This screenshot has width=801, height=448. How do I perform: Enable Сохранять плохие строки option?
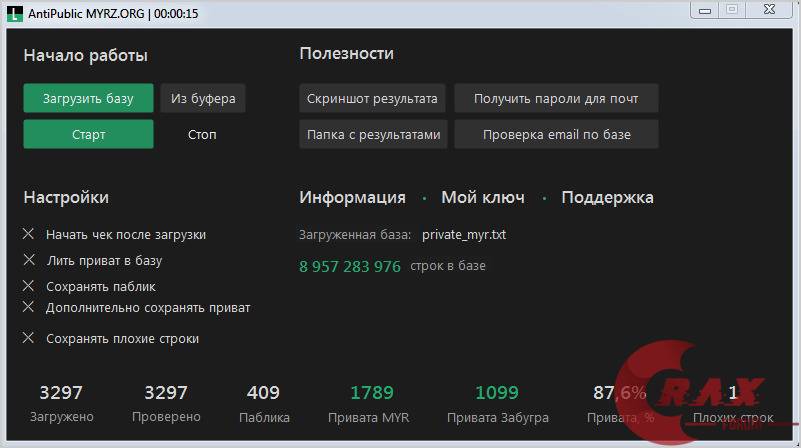click(x=28, y=338)
